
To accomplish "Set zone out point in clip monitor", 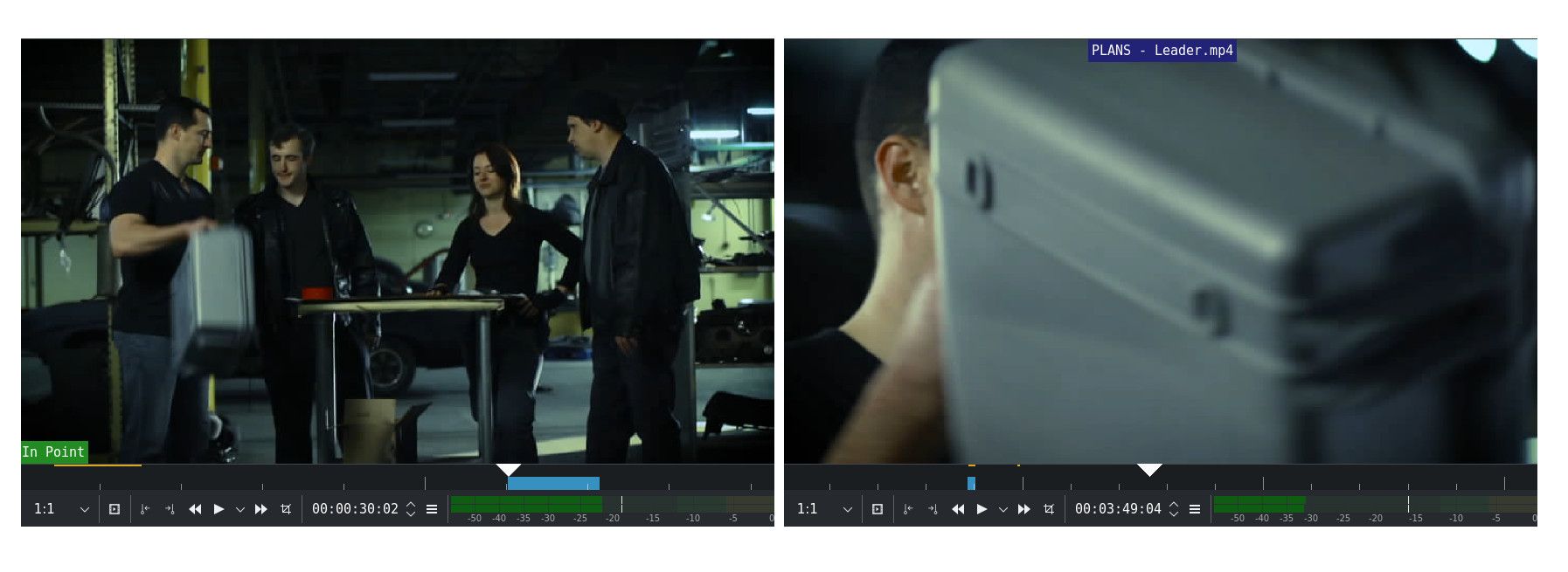I will click(170, 509).
